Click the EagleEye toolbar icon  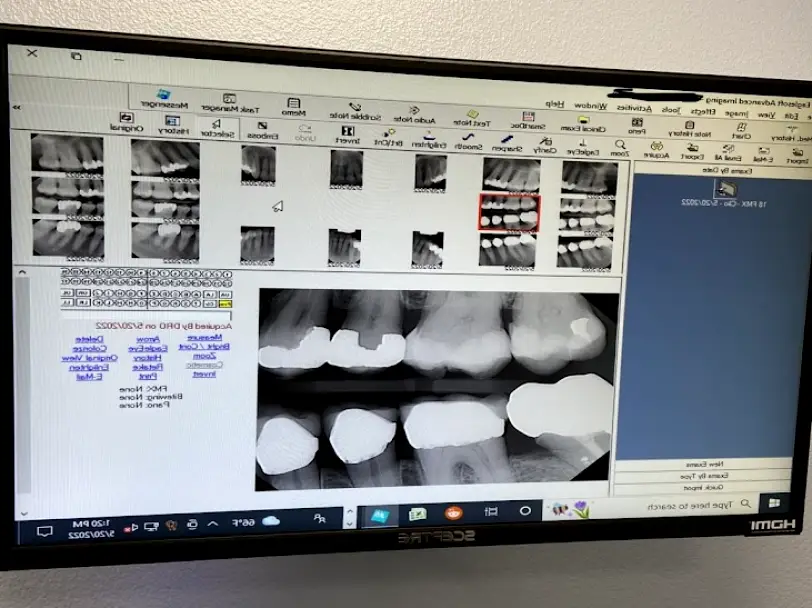point(583,148)
